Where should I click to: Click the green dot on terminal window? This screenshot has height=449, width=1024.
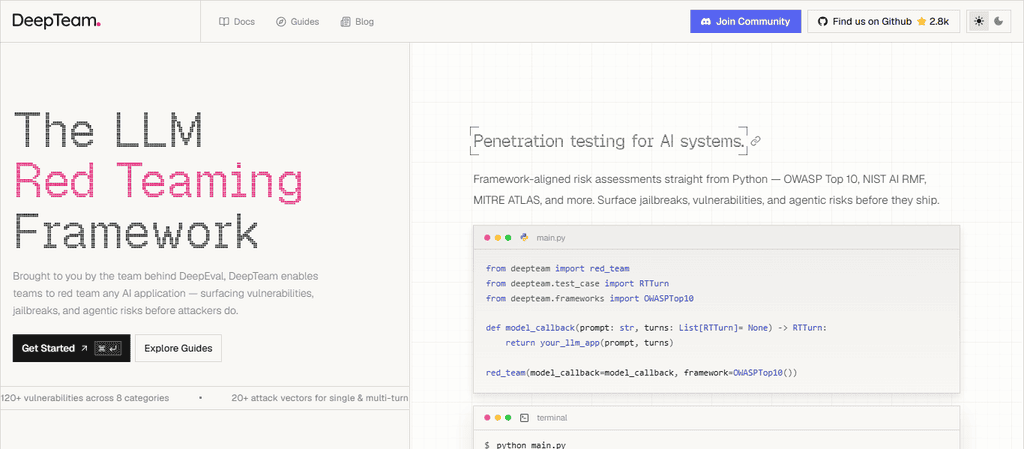pyautogui.click(x=508, y=418)
